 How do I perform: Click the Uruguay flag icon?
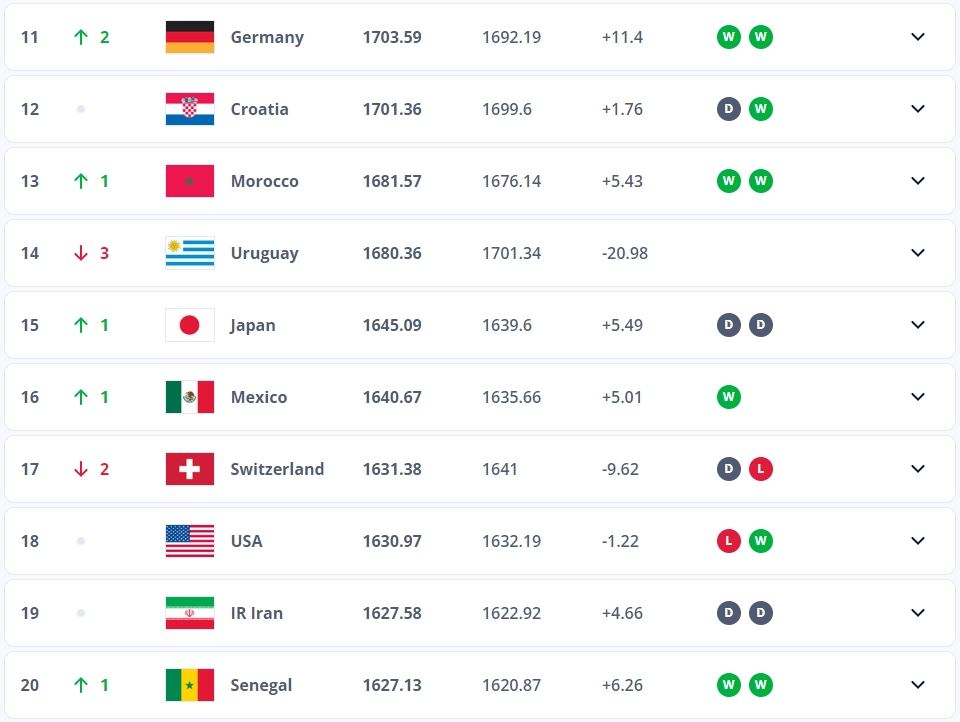[190, 253]
